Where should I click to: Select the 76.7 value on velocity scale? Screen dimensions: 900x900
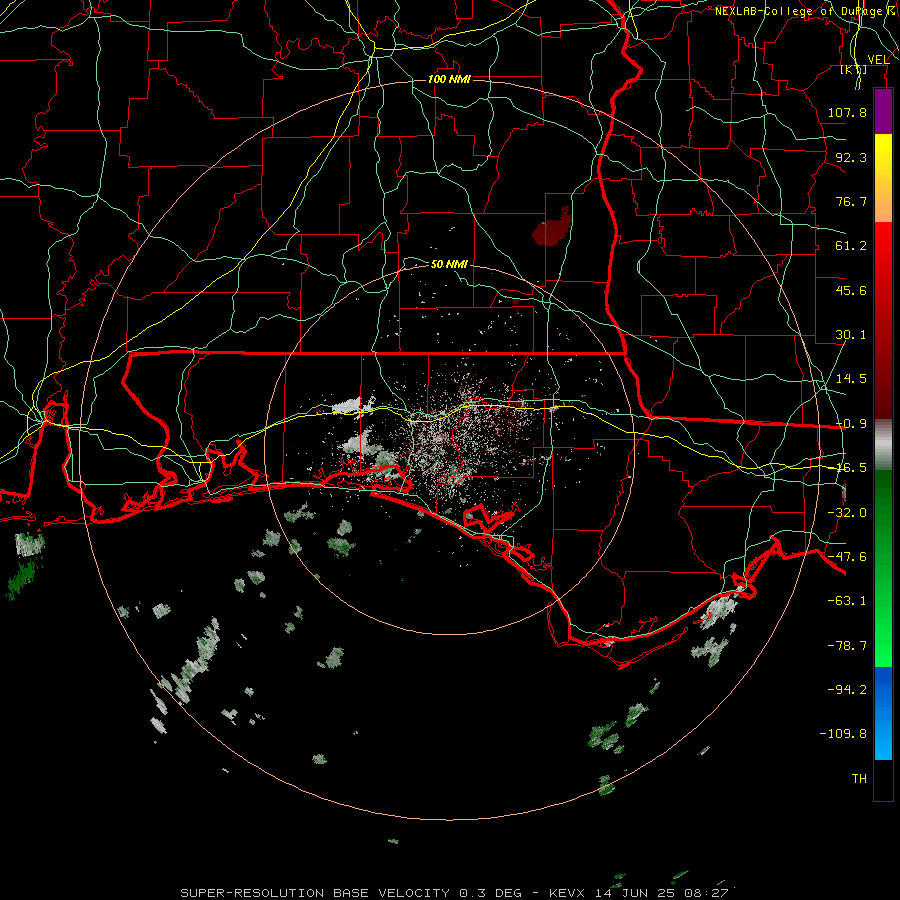[851, 201]
